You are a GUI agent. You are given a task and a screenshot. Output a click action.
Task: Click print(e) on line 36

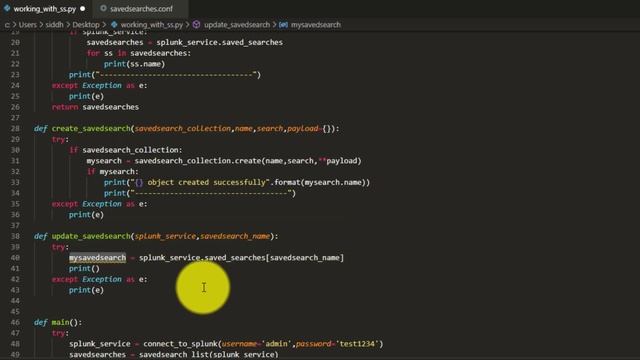click(x=86, y=215)
